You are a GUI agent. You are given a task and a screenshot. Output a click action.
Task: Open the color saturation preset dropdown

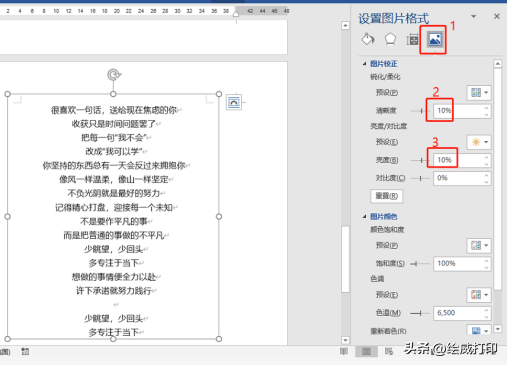click(x=479, y=245)
